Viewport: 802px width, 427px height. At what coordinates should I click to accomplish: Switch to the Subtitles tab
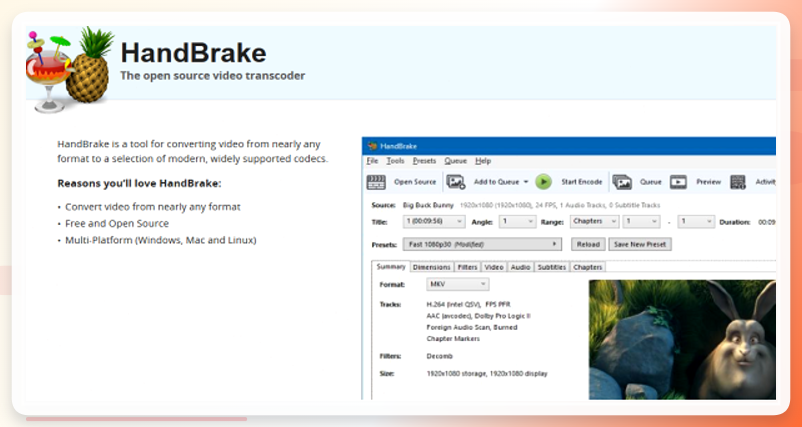tap(551, 267)
